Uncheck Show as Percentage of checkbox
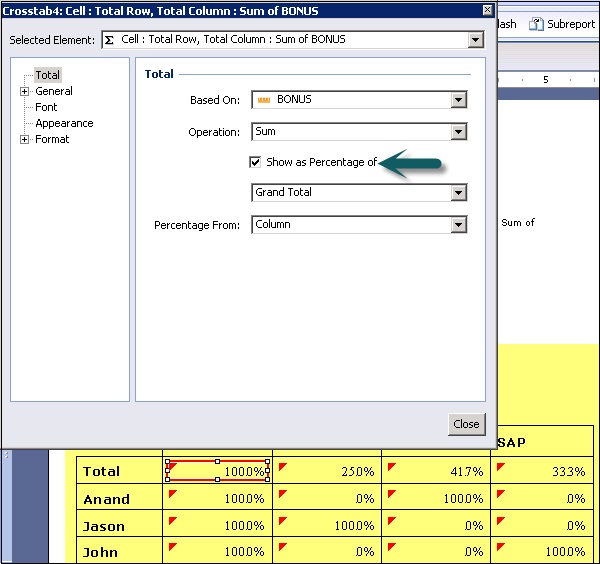The image size is (600, 564). pos(256,162)
